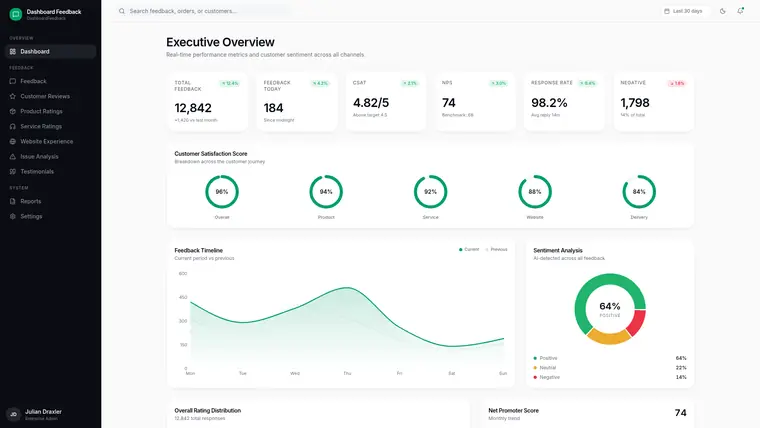Image resolution: width=760 pixels, height=428 pixels.
Task: Click the 92% Service satisfaction ring
Action: tap(430, 191)
